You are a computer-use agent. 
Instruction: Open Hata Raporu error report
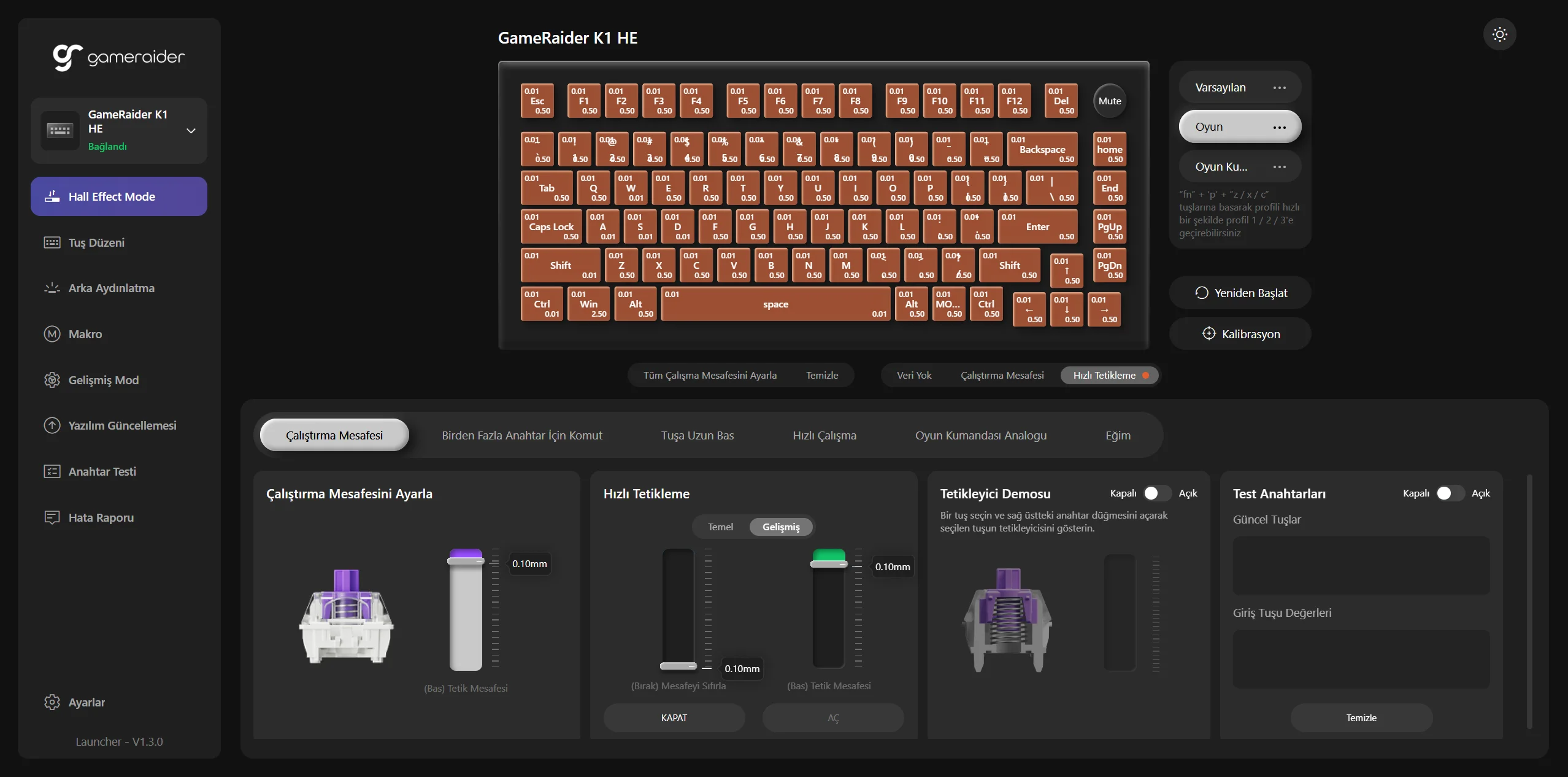pyautogui.click(x=101, y=517)
